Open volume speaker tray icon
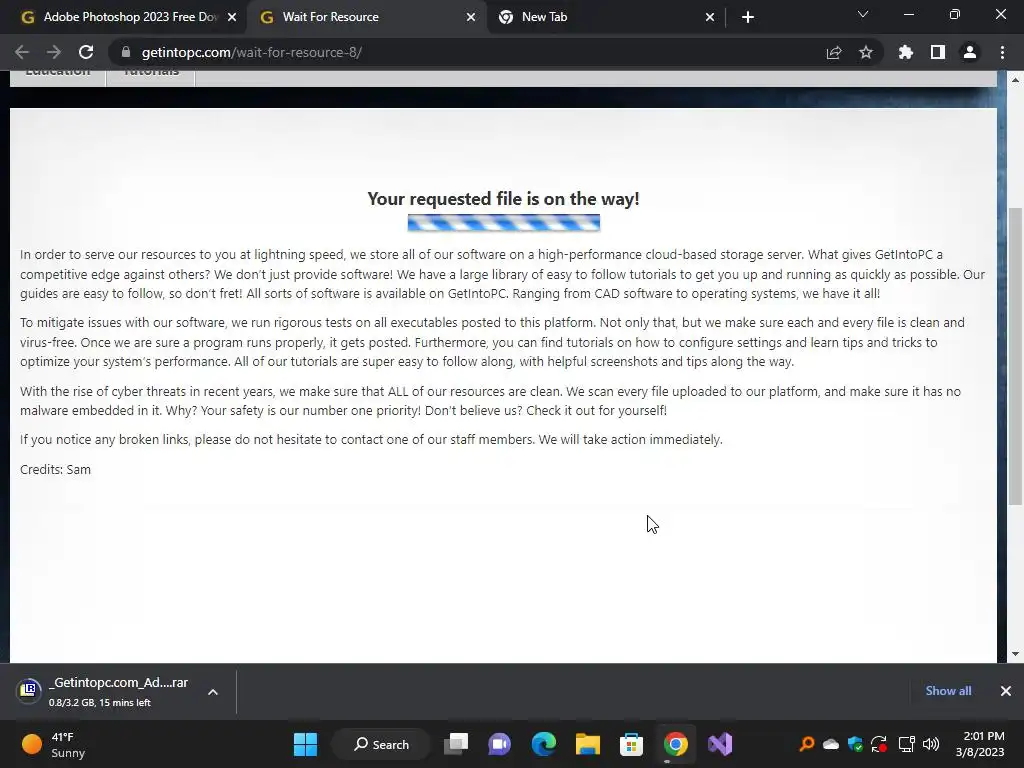 tap(931, 744)
